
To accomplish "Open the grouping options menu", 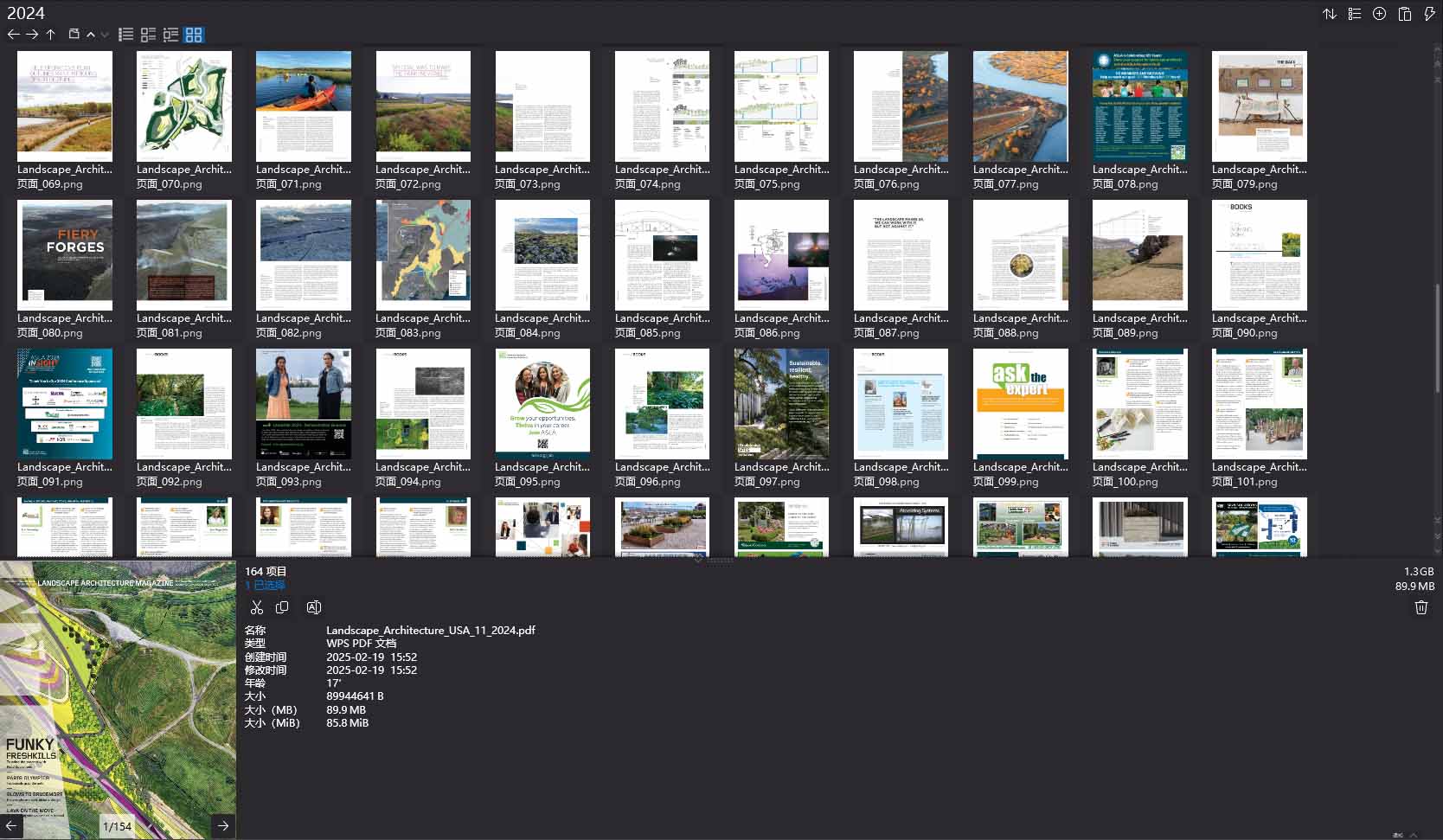I will [1355, 14].
